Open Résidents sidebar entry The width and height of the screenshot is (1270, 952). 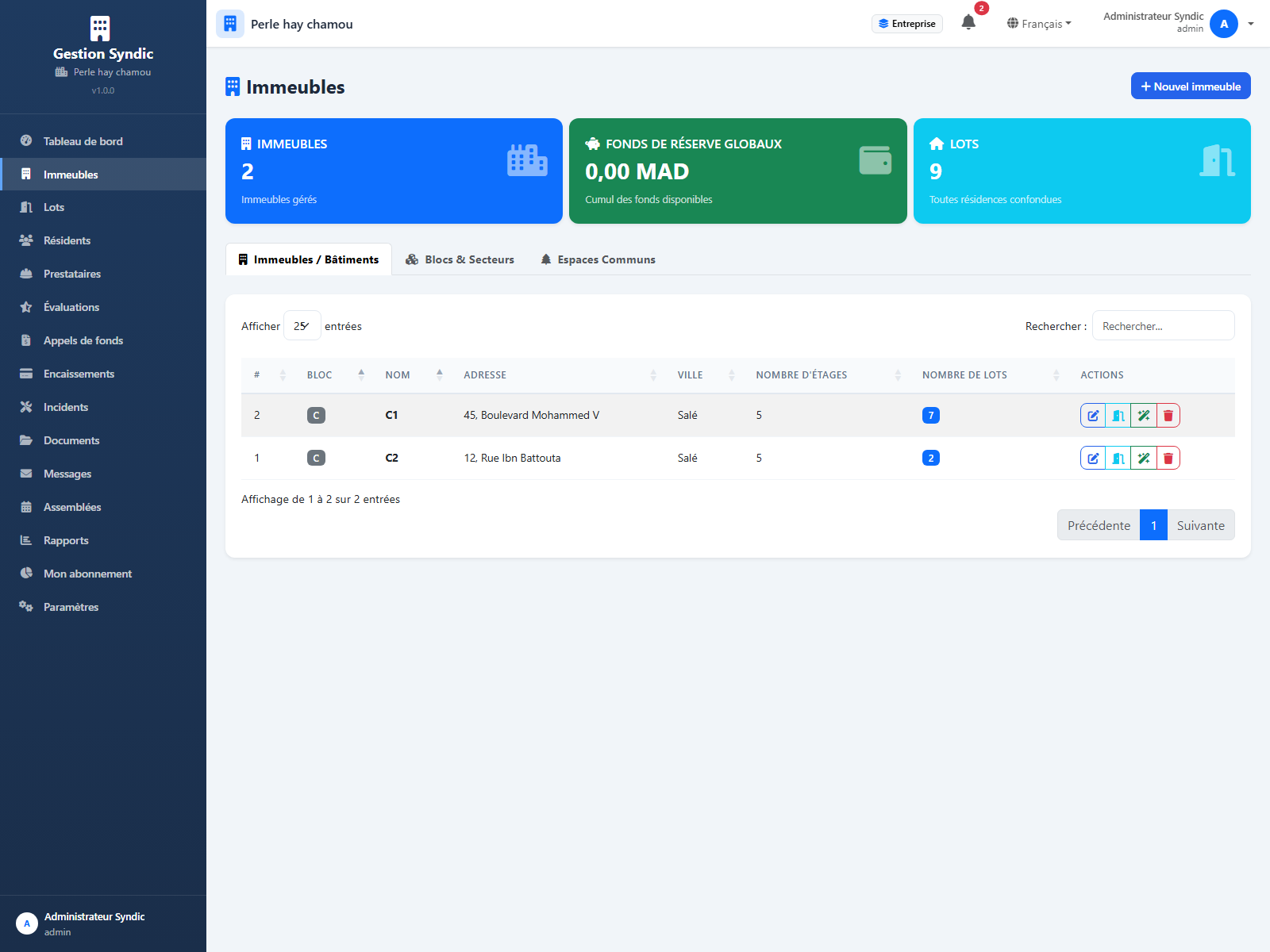(x=103, y=240)
